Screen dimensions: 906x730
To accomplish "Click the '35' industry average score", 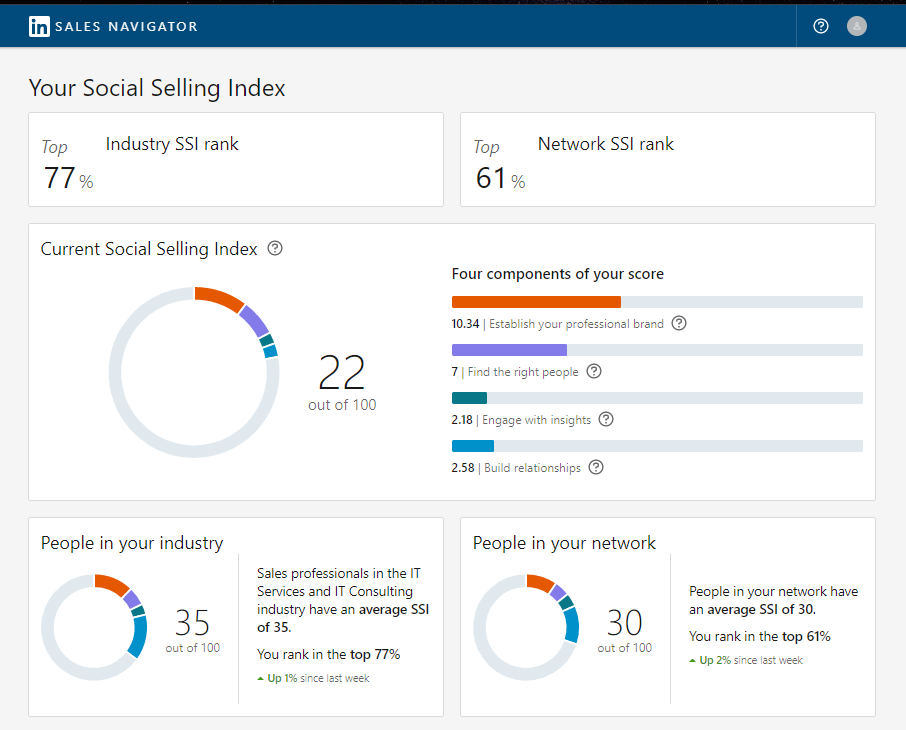I will 192,622.
